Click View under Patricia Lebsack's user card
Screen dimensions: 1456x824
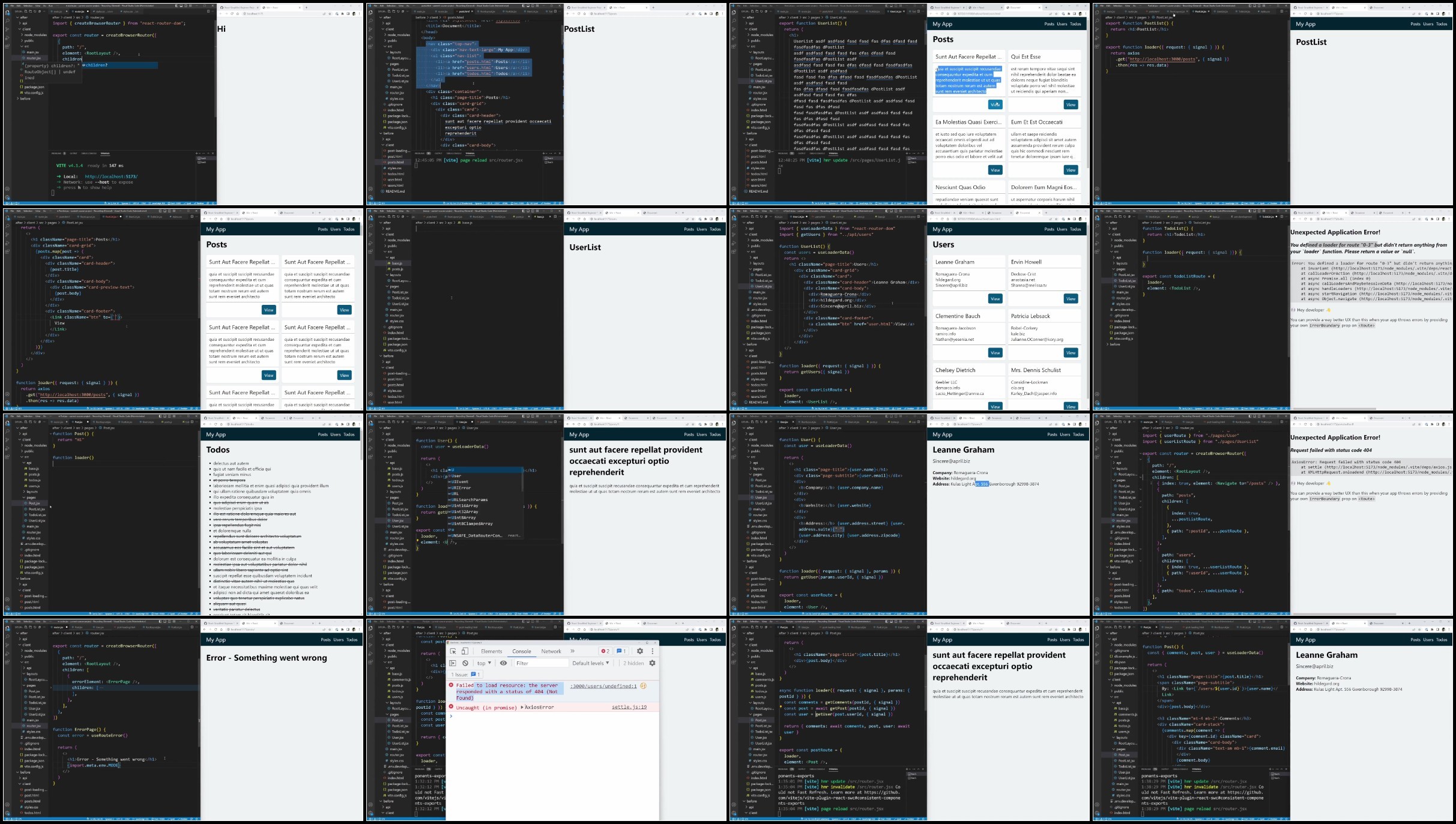coord(1071,353)
